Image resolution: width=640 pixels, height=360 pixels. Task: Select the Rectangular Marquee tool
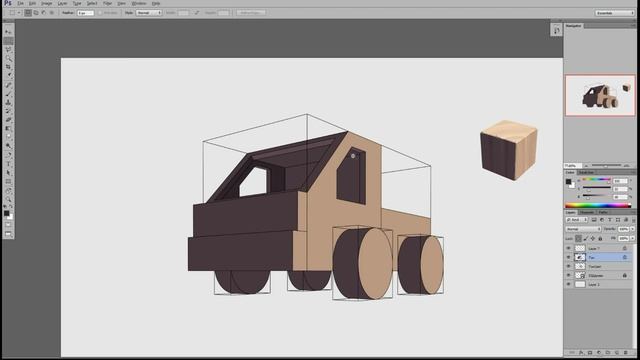[8, 41]
